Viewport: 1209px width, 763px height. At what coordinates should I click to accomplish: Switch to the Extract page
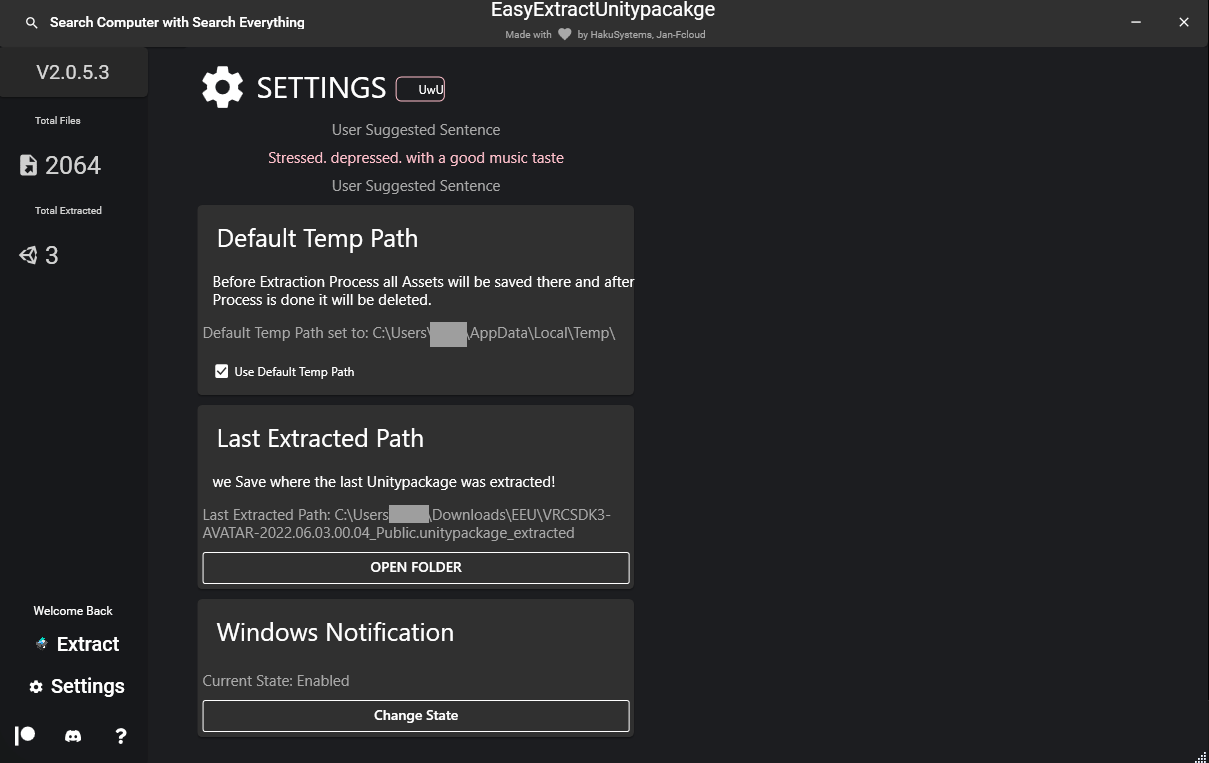click(86, 644)
